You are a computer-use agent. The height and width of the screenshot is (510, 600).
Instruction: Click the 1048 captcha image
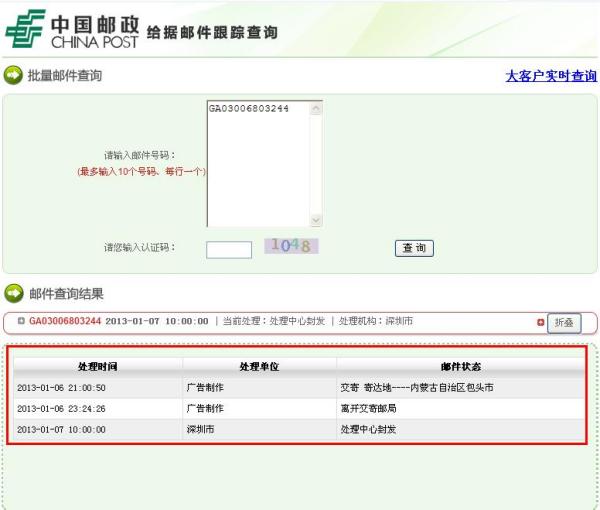(291, 246)
